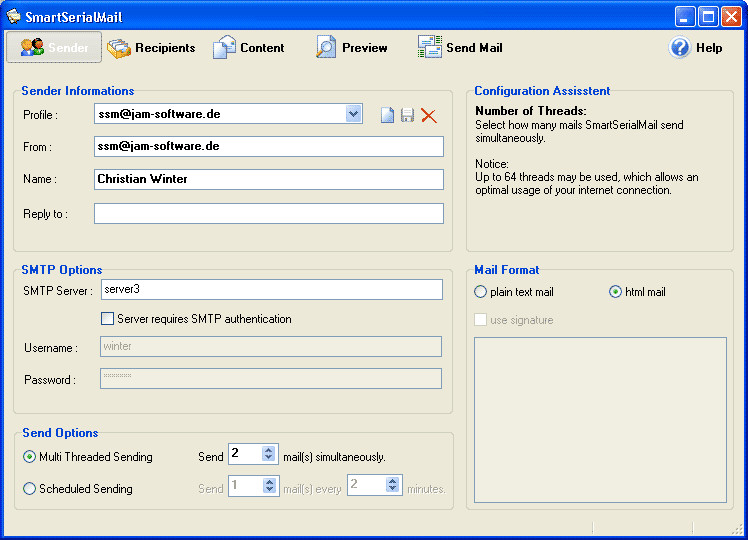Select plain text mail format
The image size is (748, 540).
coord(480,291)
